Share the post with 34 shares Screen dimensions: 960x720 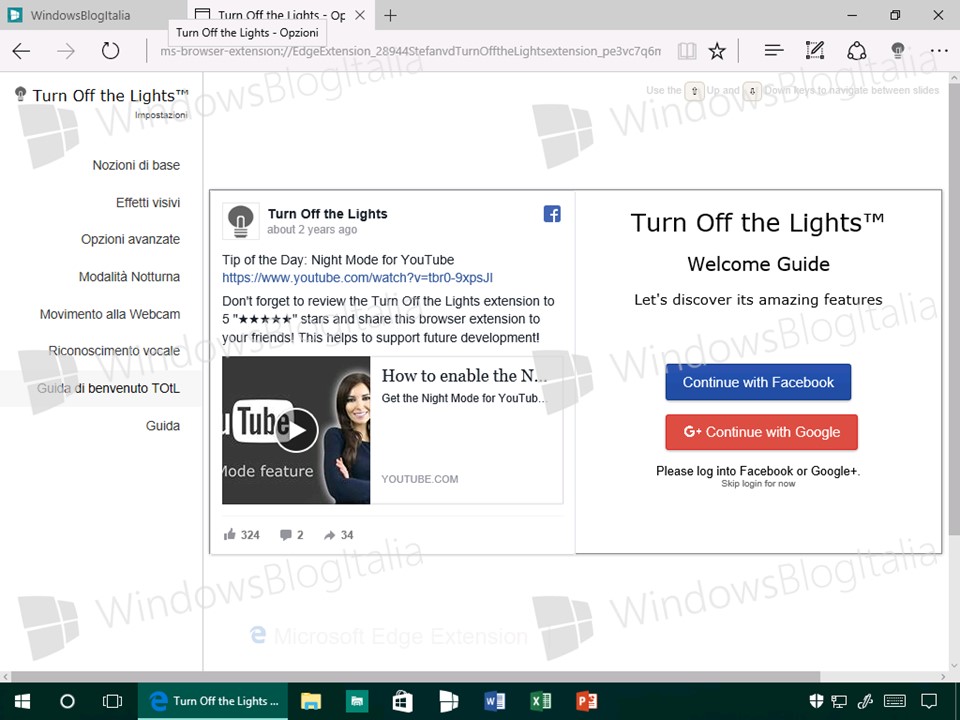(338, 535)
